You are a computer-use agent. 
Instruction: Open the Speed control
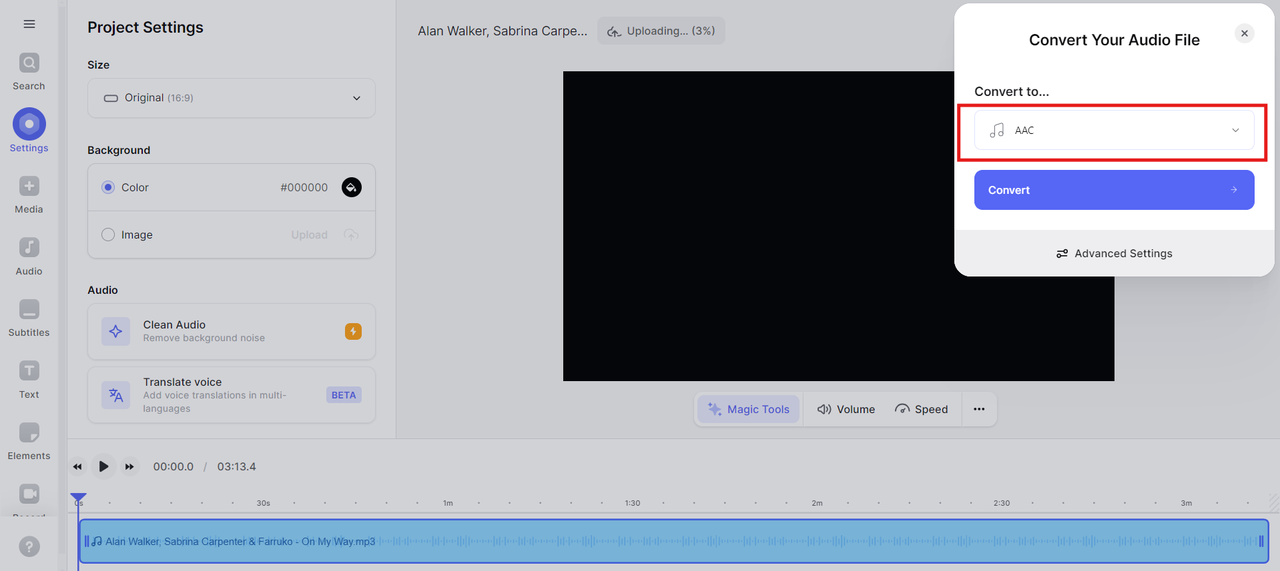coord(921,409)
